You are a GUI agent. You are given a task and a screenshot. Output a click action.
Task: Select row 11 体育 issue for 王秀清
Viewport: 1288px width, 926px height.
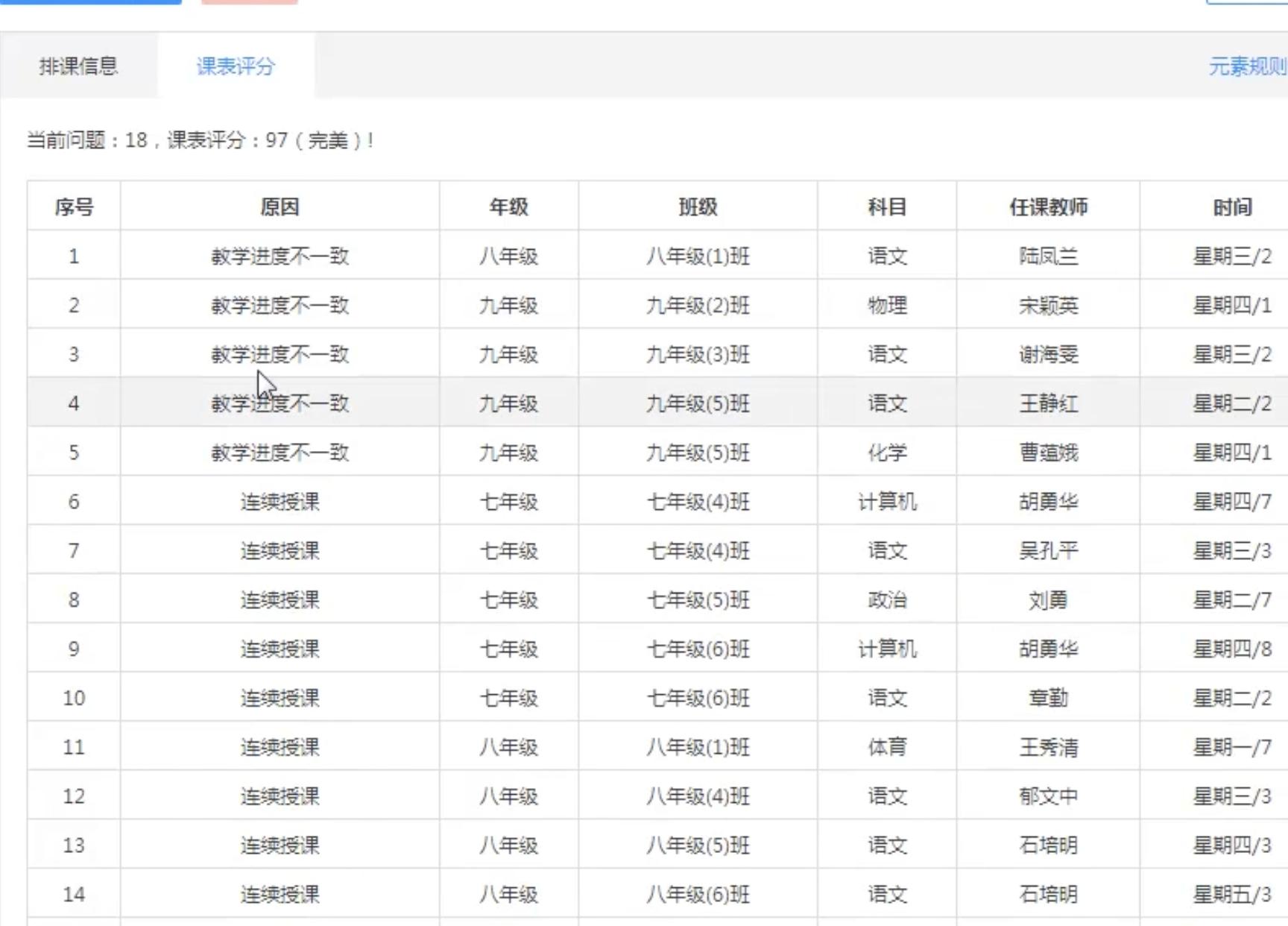tap(887, 746)
